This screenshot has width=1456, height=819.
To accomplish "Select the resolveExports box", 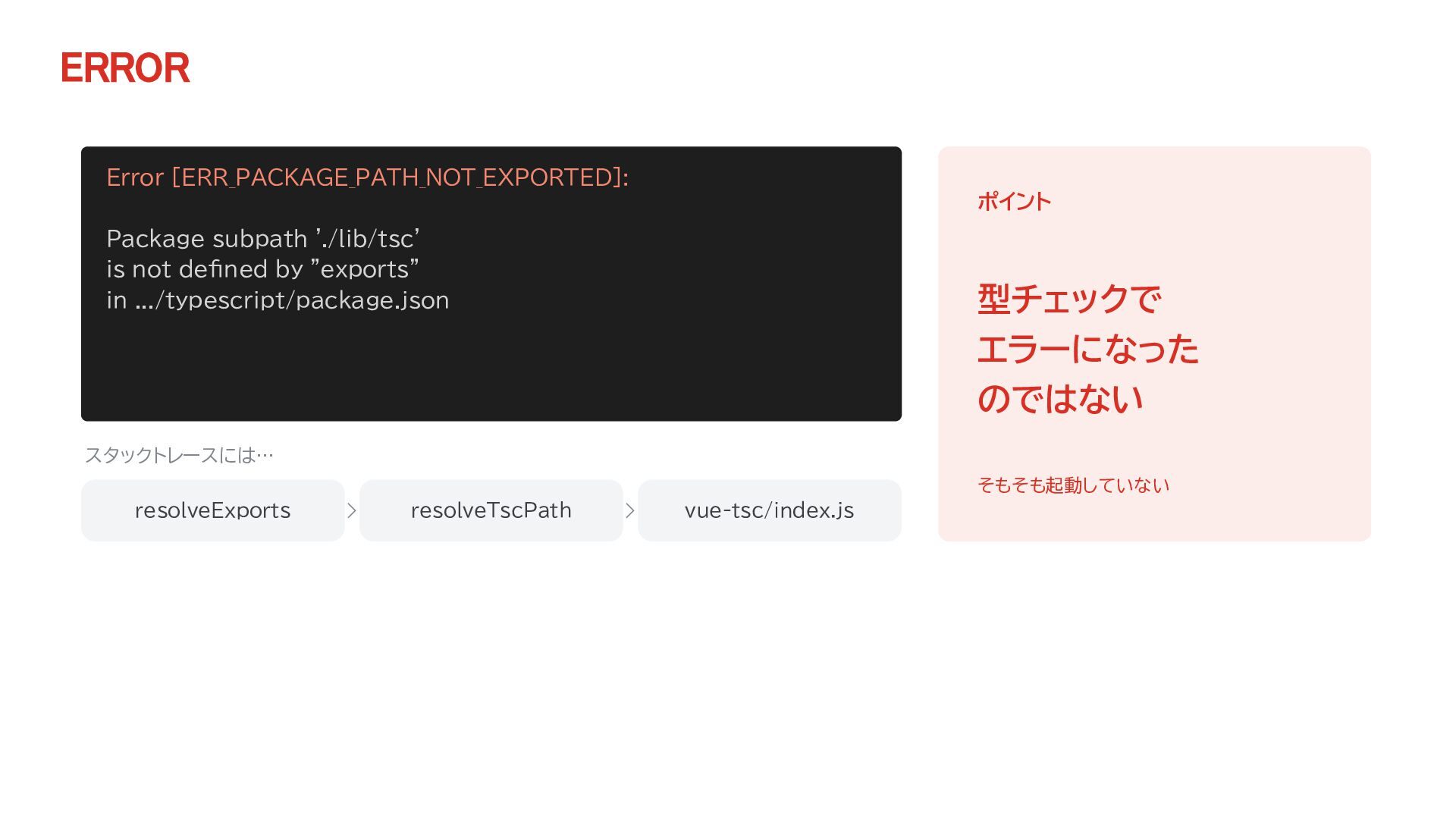I will [213, 510].
